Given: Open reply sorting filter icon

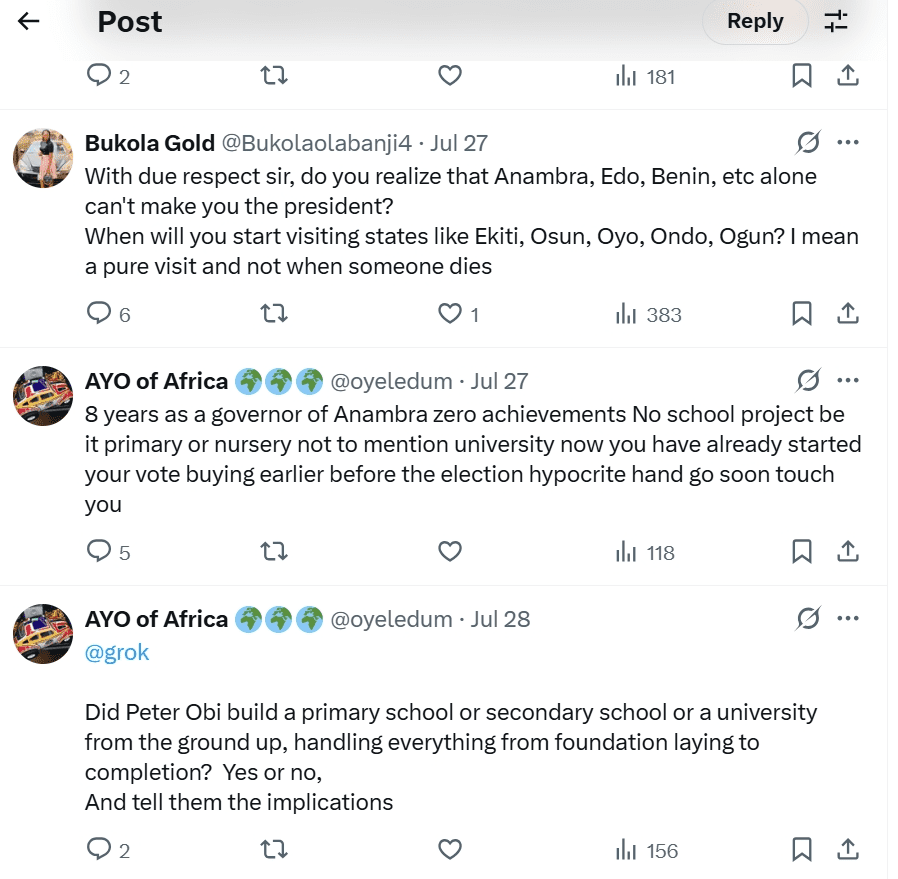Looking at the screenshot, I should tap(836, 21).
